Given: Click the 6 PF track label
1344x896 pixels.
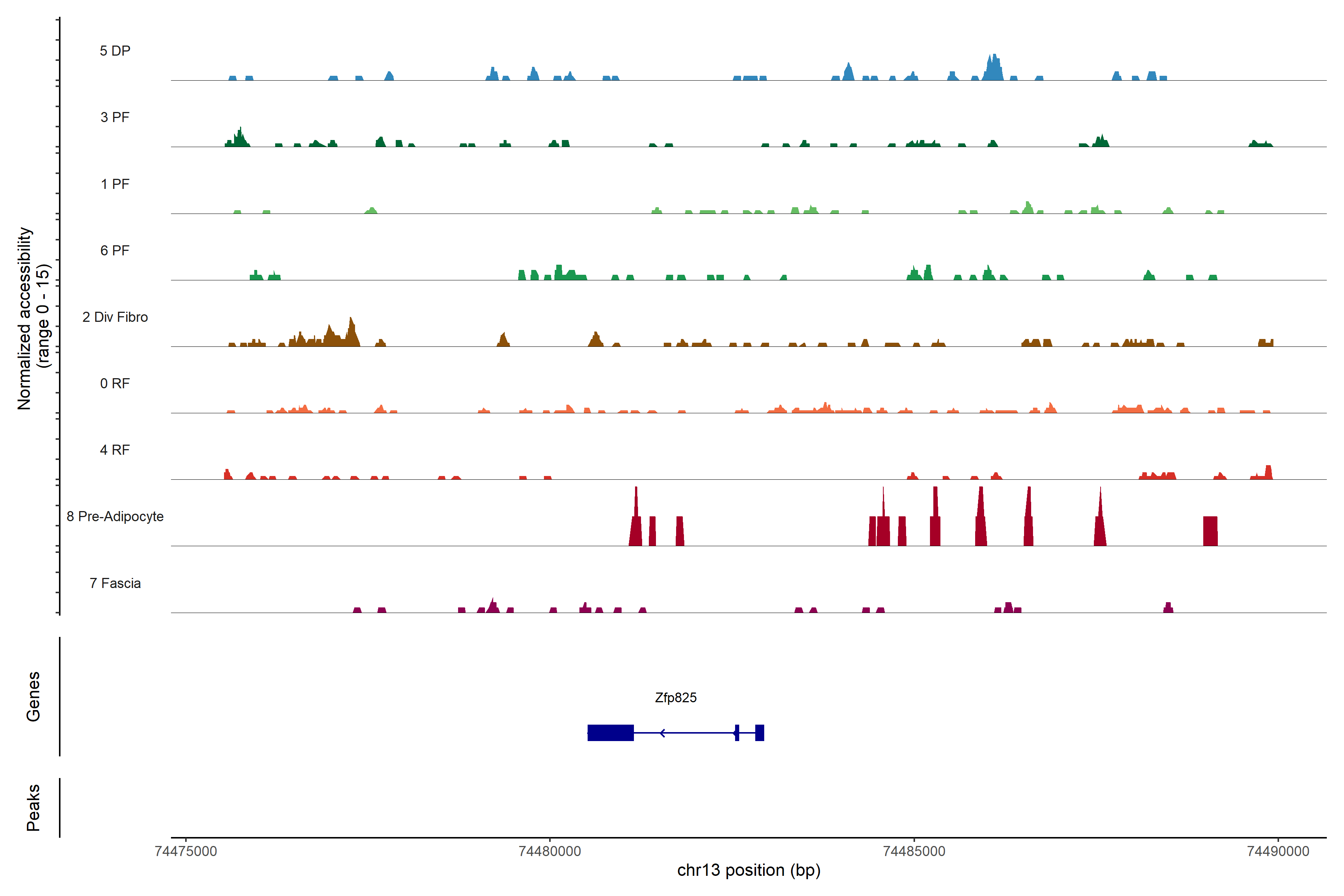Looking at the screenshot, I should coord(115,250).
